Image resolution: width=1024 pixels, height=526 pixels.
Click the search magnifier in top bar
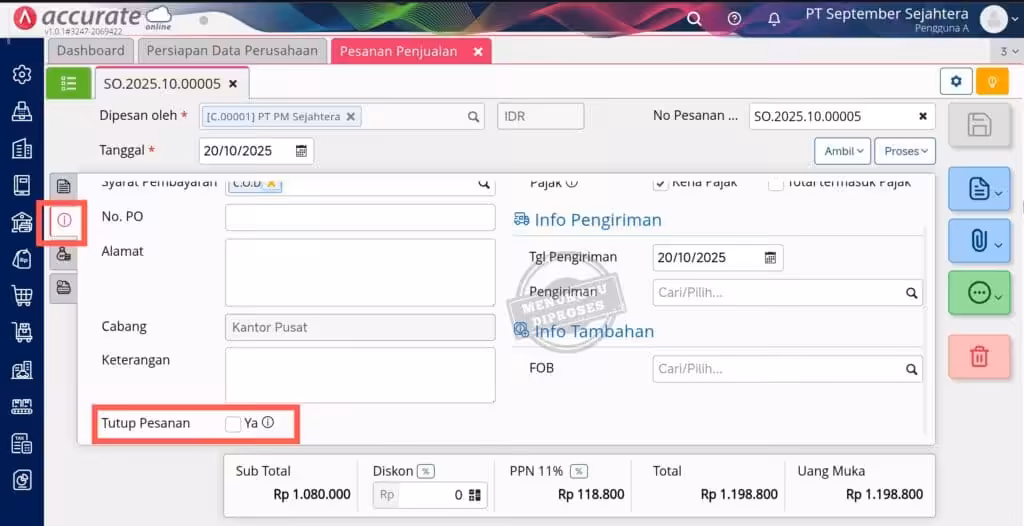pos(694,19)
